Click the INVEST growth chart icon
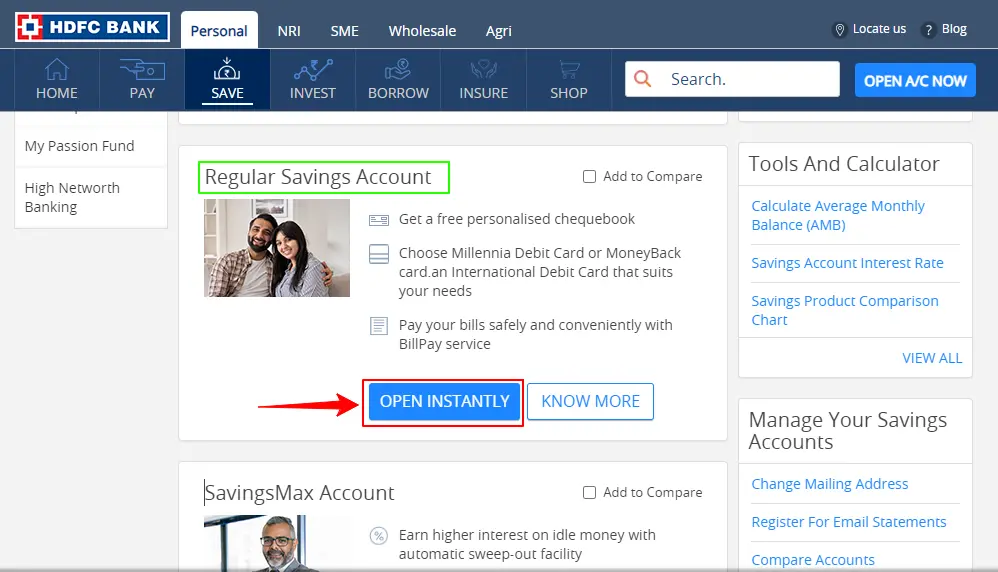The width and height of the screenshot is (998, 572). [313, 69]
